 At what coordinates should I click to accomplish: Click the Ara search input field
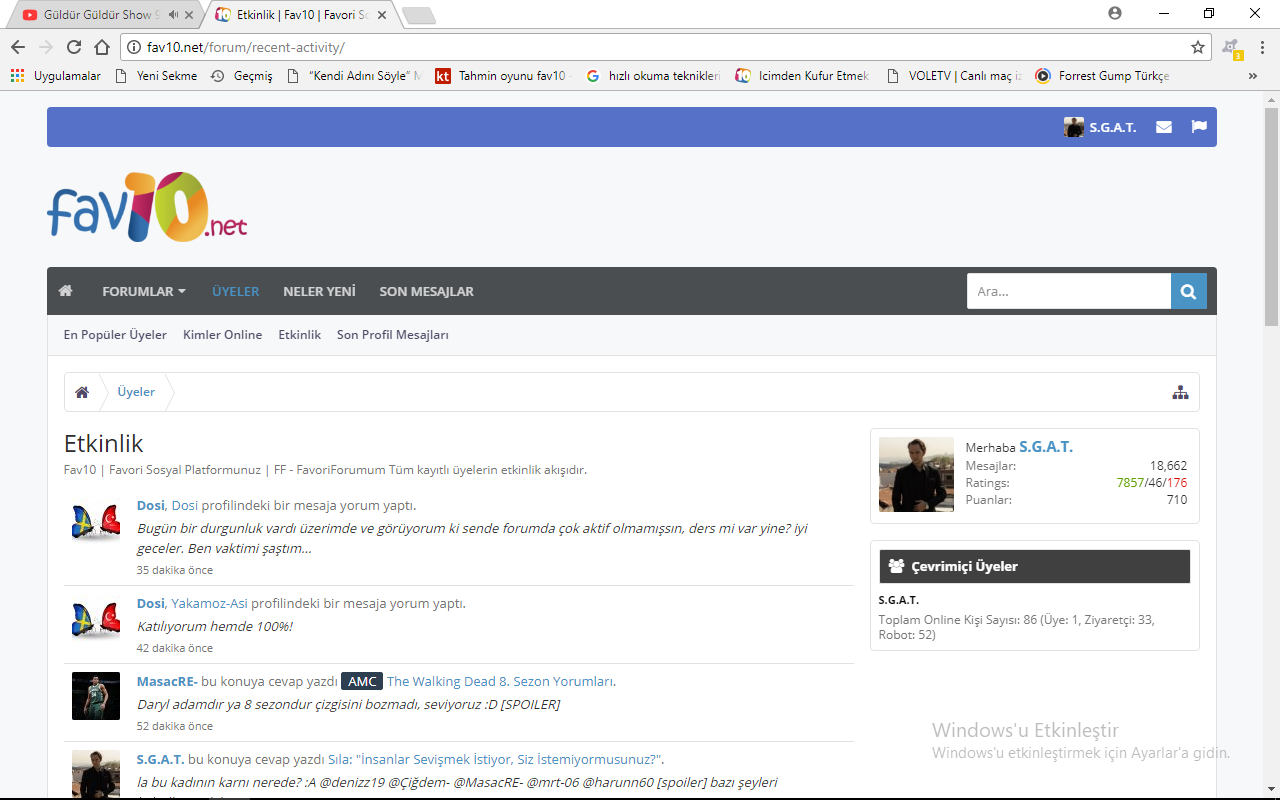tap(1068, 291)
